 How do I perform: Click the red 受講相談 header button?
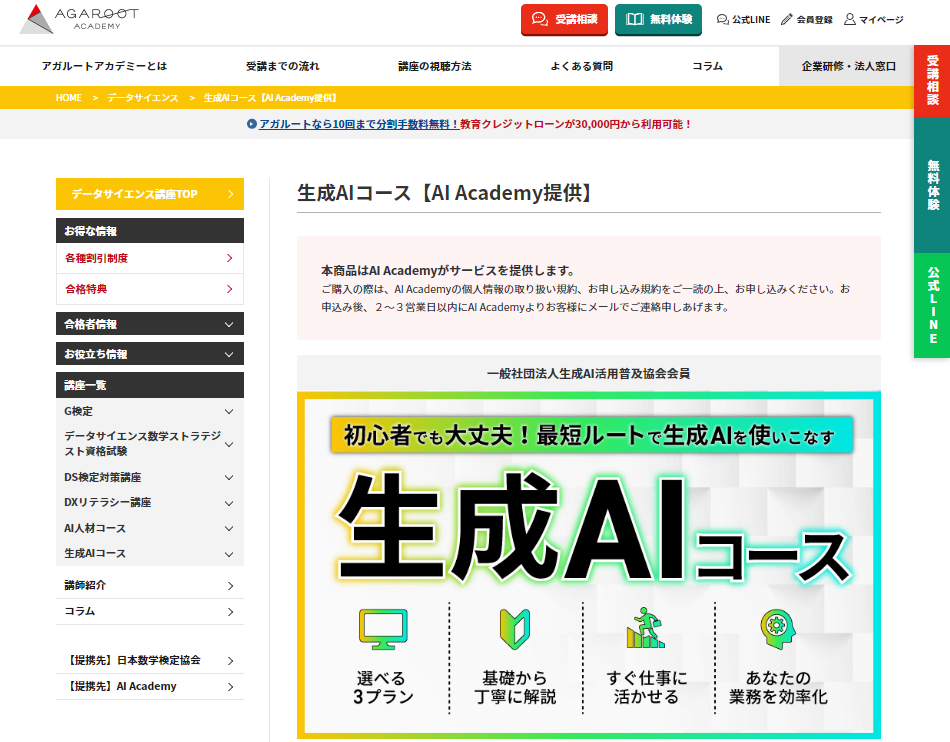click(x=564, y=19)
